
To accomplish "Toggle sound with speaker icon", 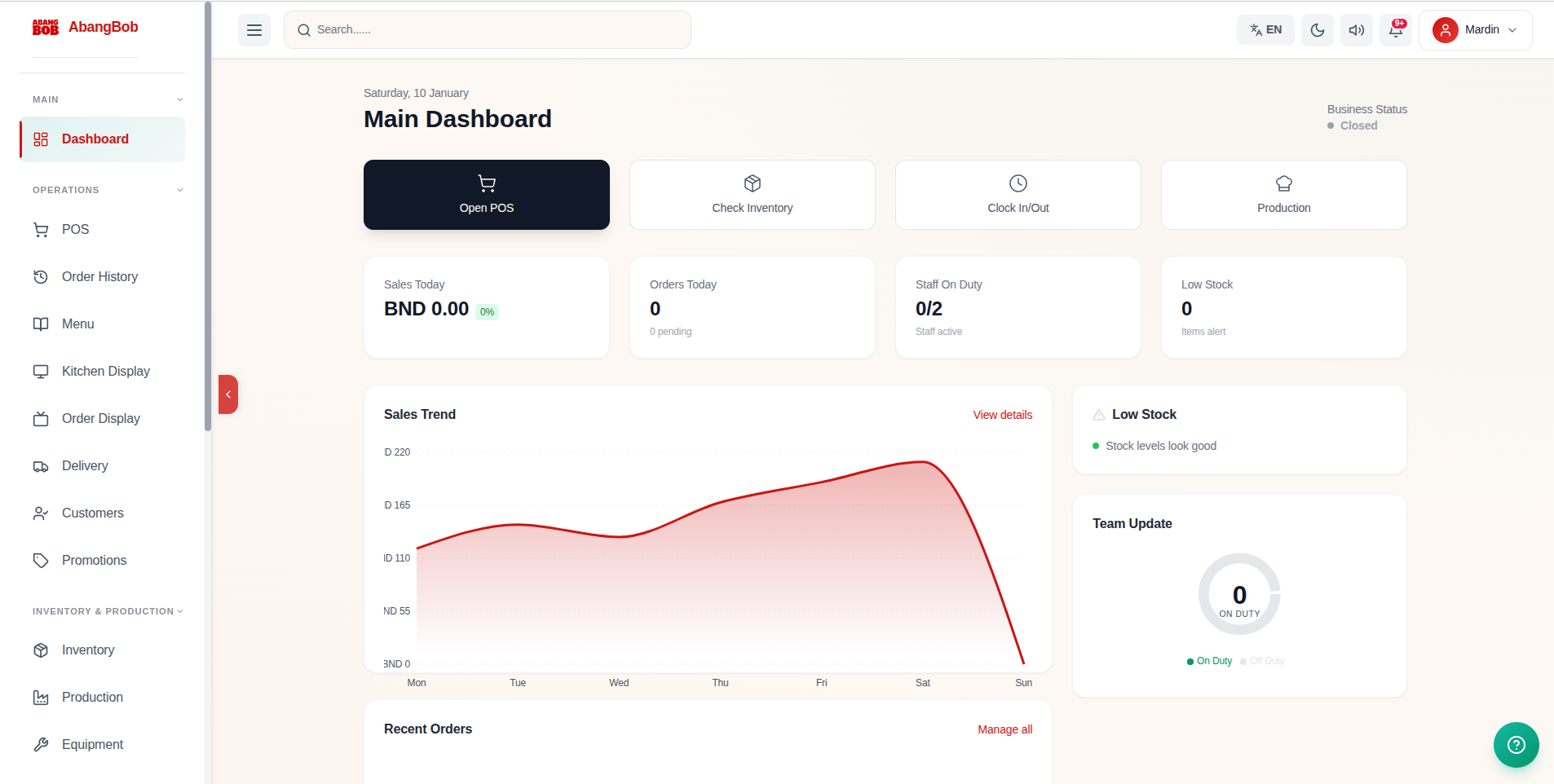I will (x=1356, y=30).
